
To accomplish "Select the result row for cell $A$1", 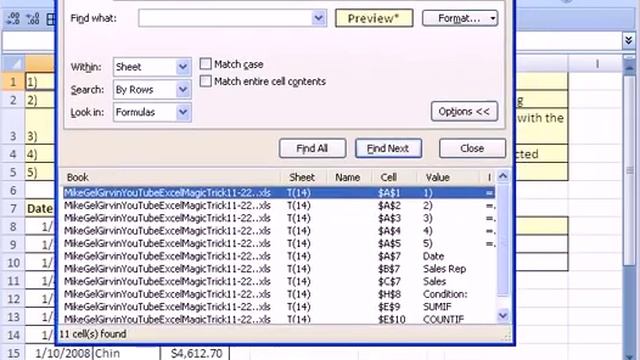I will 279,193.
